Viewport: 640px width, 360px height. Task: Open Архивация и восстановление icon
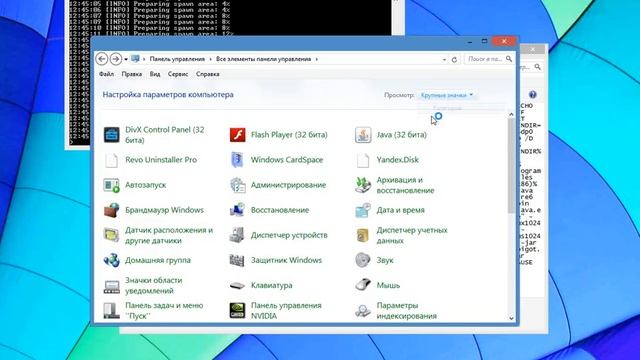click(363, 185)
